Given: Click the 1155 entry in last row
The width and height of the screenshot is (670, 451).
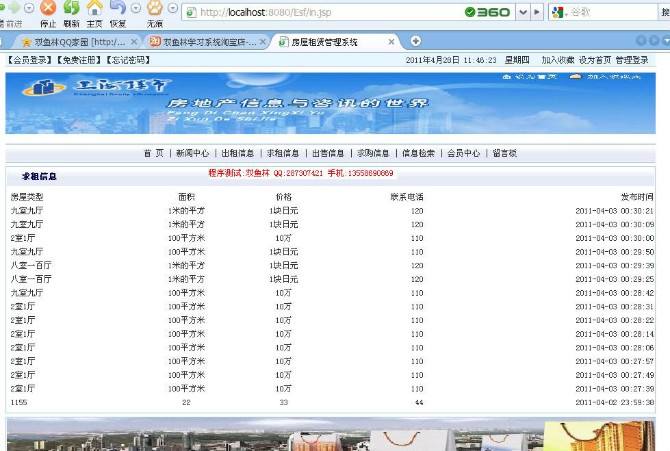Looking at the screenshot, I should click(19, 402).
